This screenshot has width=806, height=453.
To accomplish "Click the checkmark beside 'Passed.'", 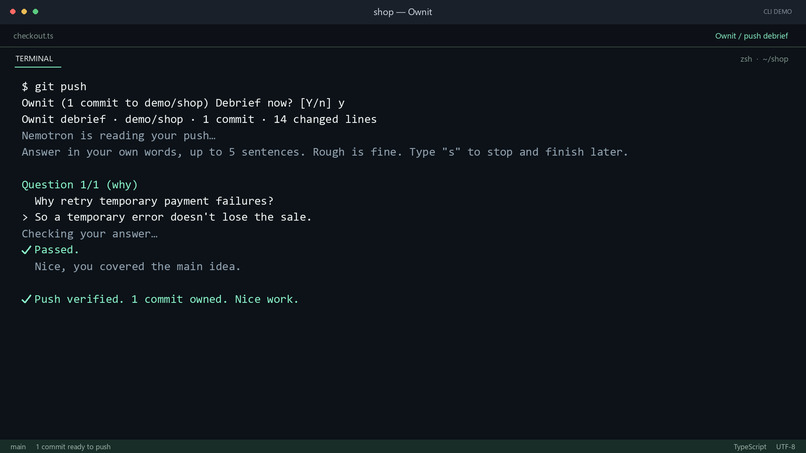I will pos(26,250).
